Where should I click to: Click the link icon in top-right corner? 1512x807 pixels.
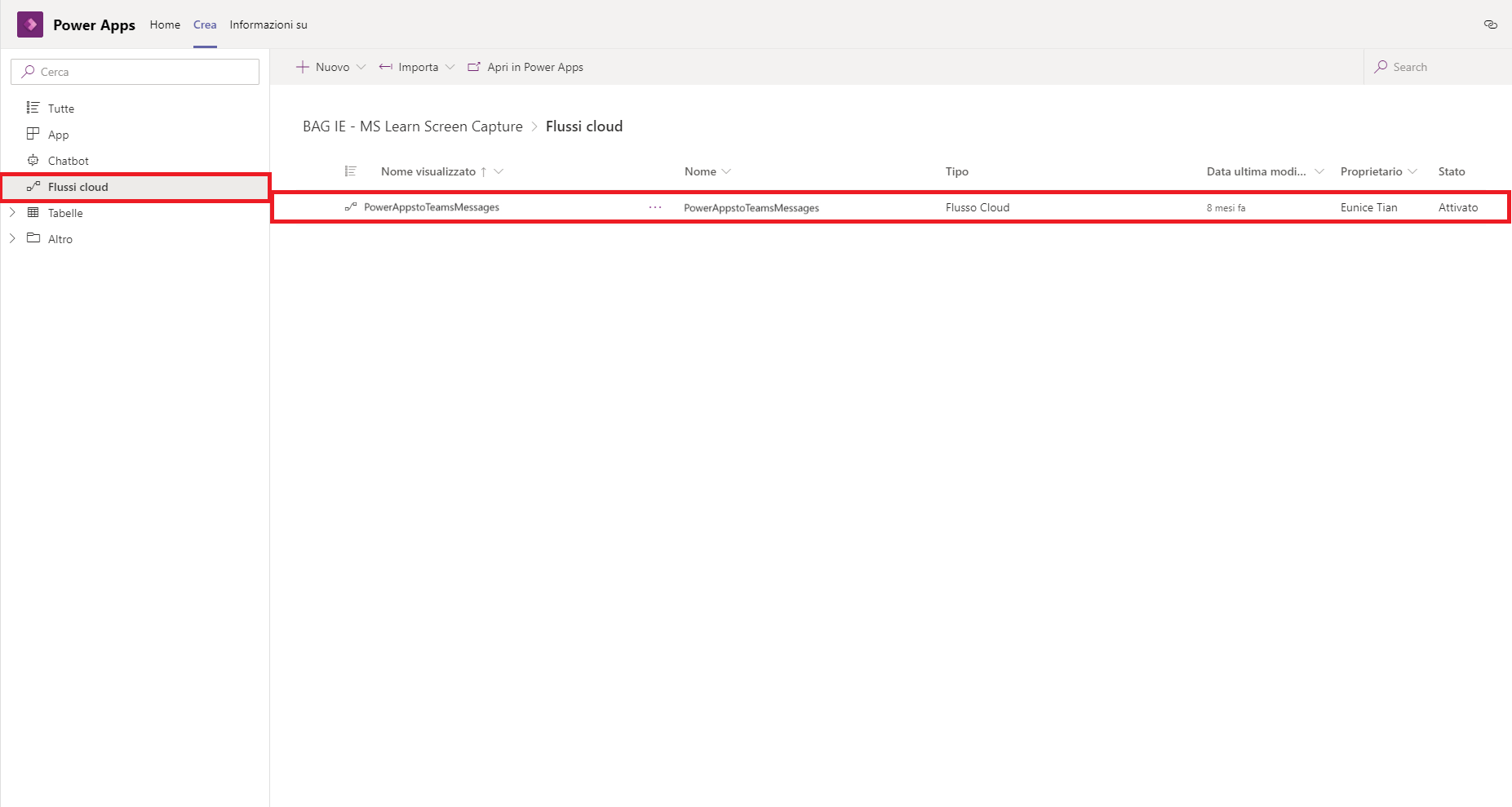[x=1490, y=24]
